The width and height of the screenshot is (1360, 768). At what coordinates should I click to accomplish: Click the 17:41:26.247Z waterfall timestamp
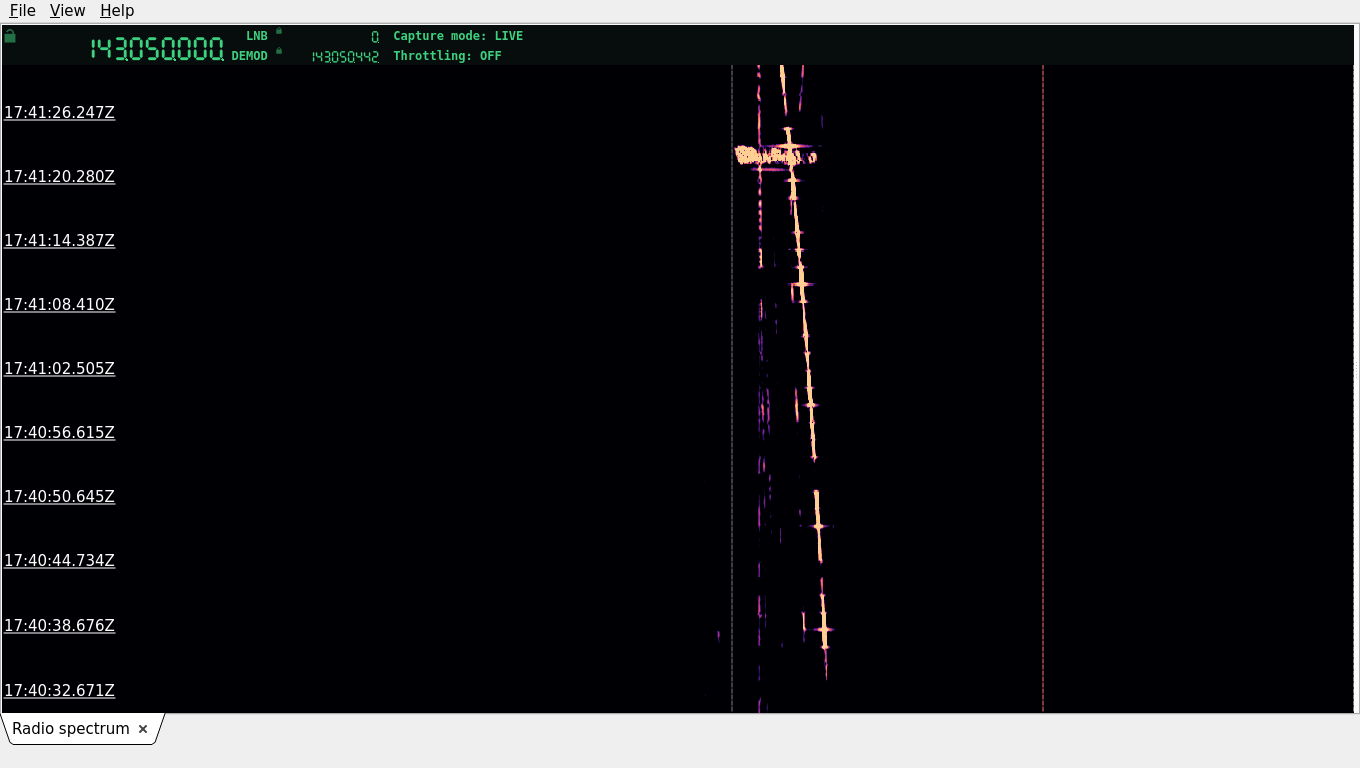click(59, 113)
